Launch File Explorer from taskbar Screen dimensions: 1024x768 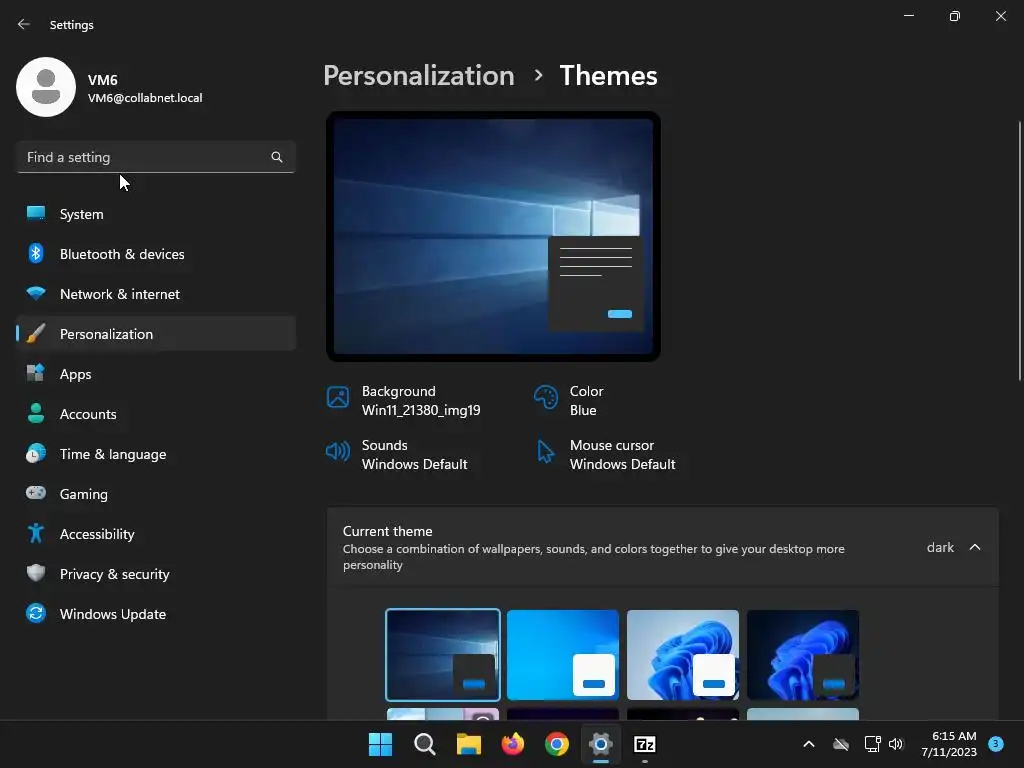pyautogui.click(x=469, y=744)
